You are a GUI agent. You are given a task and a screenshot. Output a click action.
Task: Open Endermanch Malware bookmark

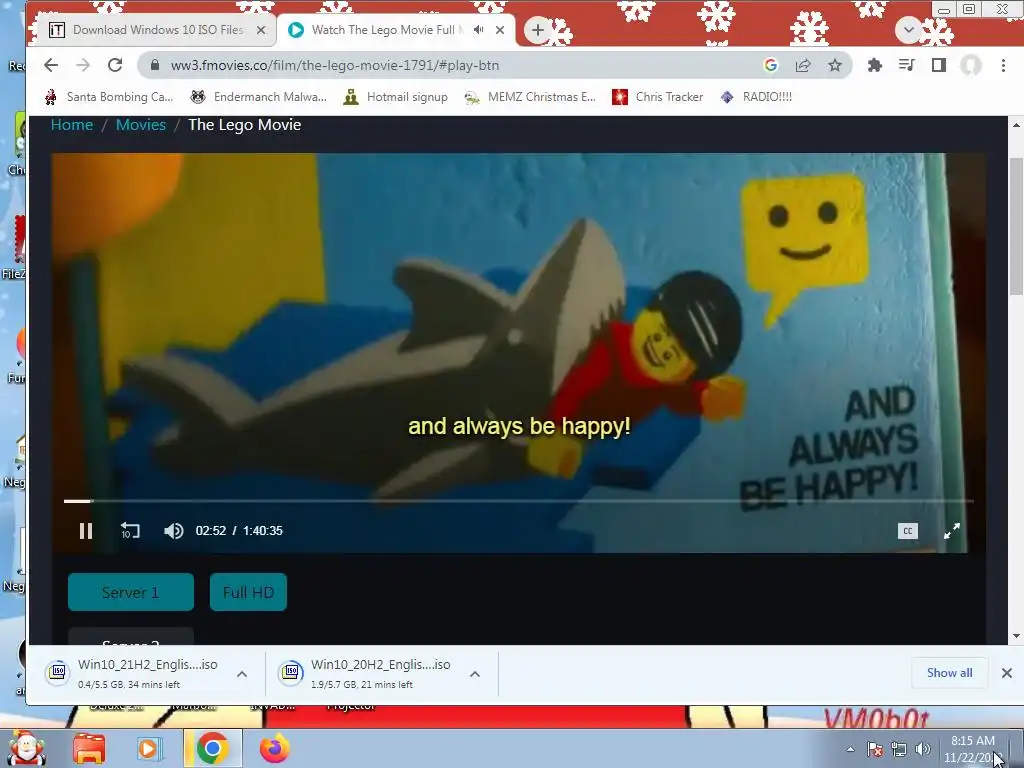coord(259,97)
